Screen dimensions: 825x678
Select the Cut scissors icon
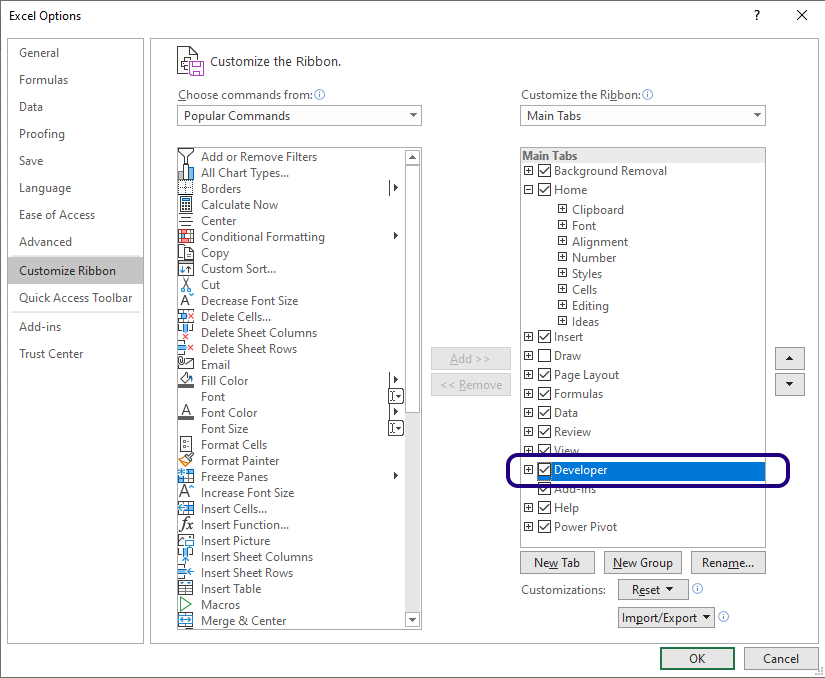pos(185,285)
